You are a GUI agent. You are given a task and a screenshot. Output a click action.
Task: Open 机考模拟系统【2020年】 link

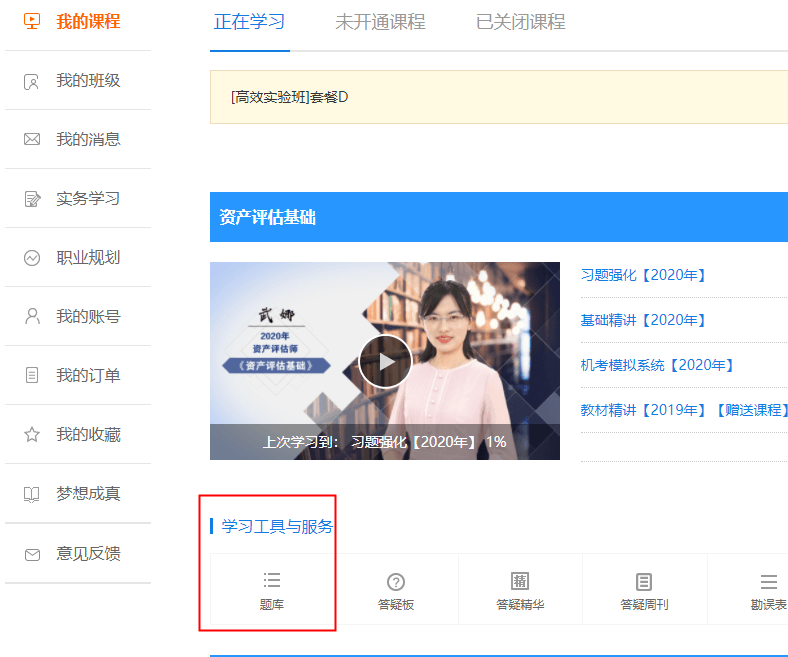click(x=657, y=365)
